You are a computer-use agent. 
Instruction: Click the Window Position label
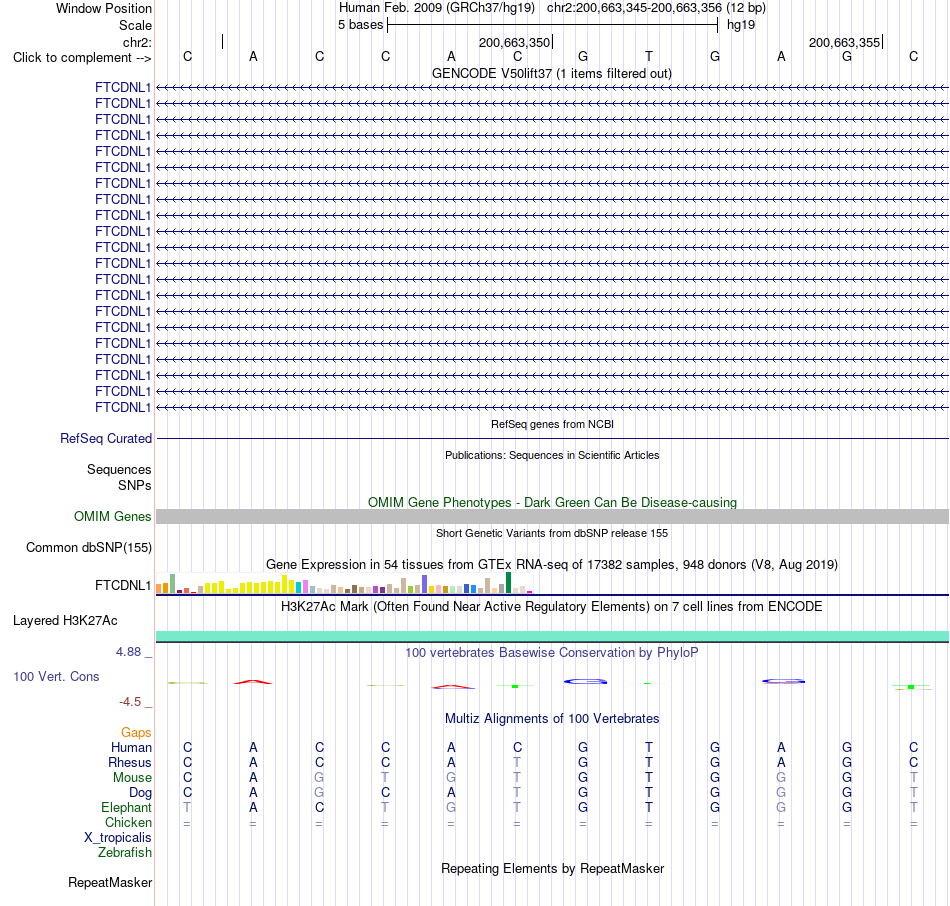click(104, 8)
